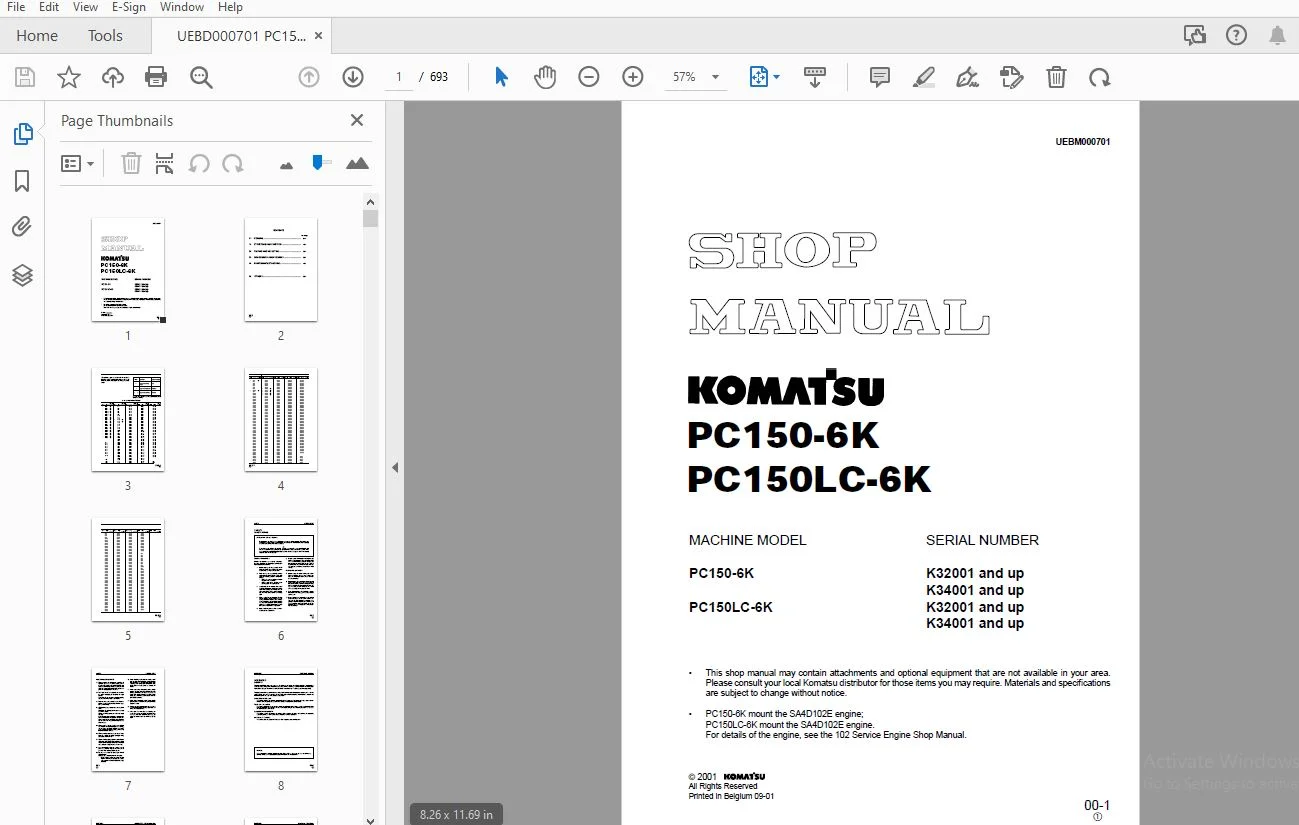Rotate thumbnails counterclockwise
The image size is (1299, 825).
coord(199,163)
